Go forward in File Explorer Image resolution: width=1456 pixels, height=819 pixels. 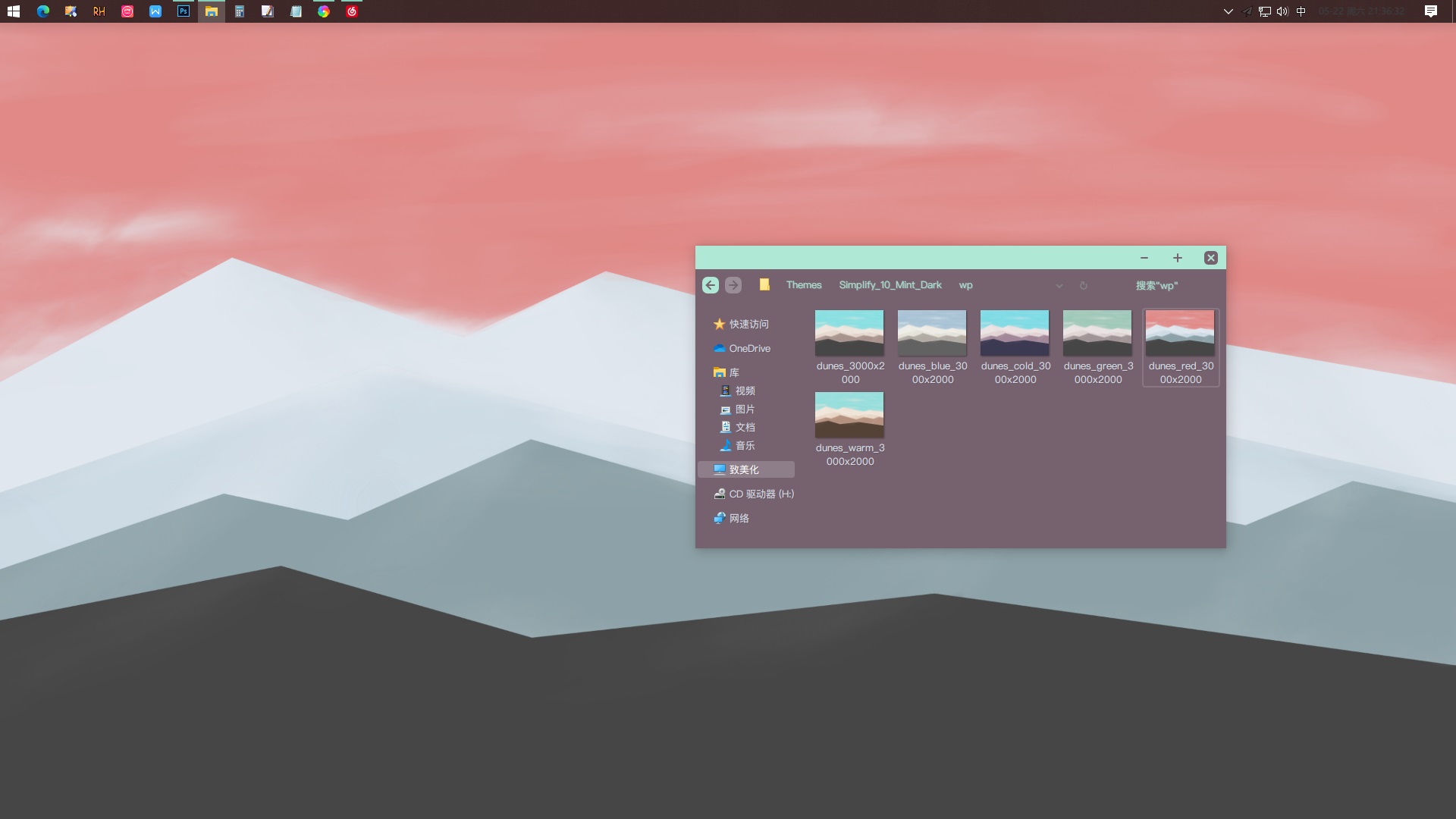[x=733, y=285]
